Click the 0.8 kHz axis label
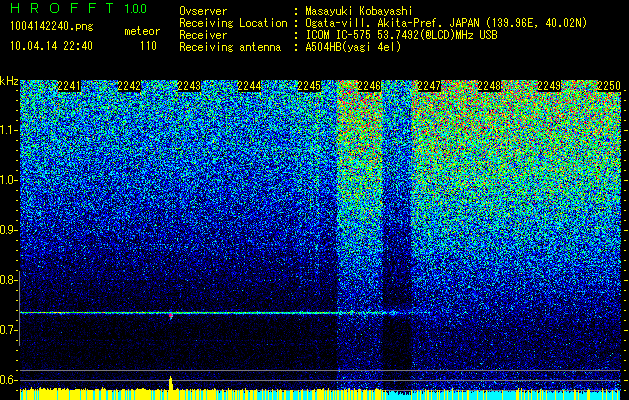This screenshot has height=400, width=629. [8, 280]
